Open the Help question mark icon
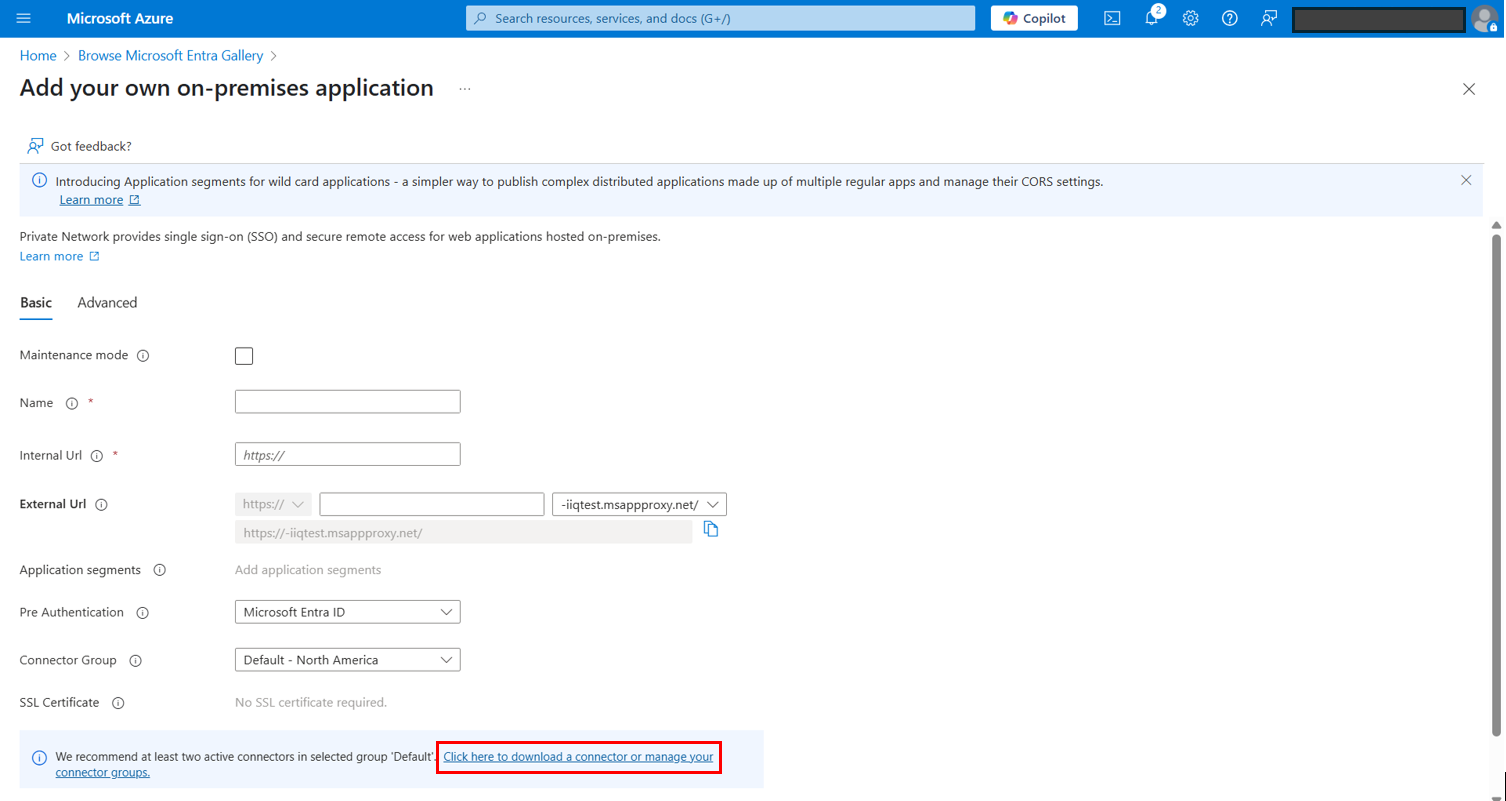Image resolution: width=1506 pixels, height=801 pixels. pyautogui.click(x=1230, y=18)
